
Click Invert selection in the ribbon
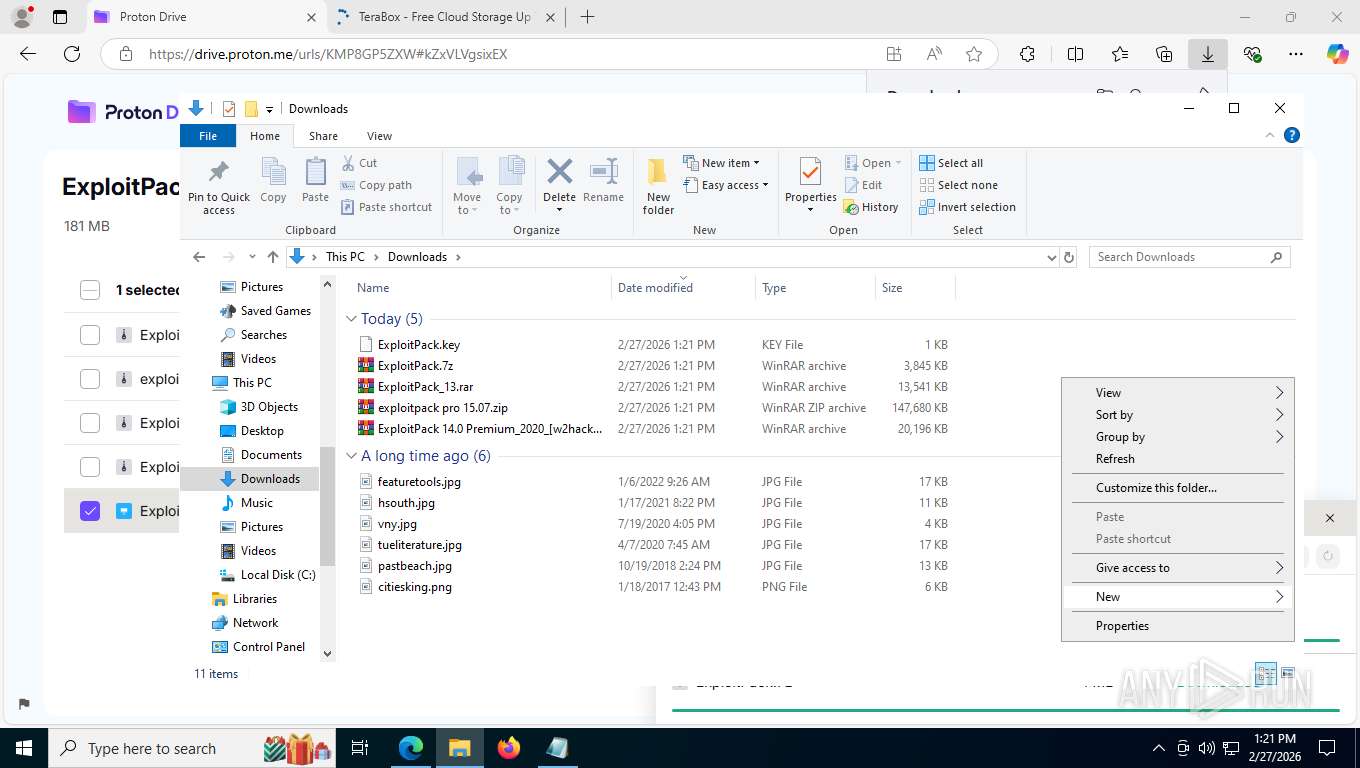coord(967,207)
